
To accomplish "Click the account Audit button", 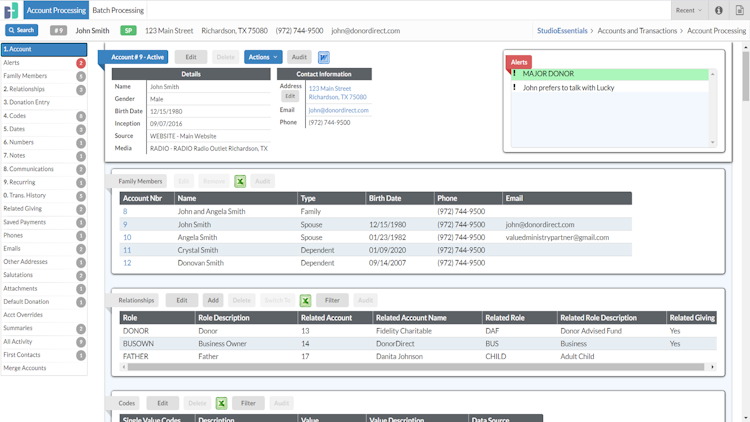I will click(x=299, y=57).
